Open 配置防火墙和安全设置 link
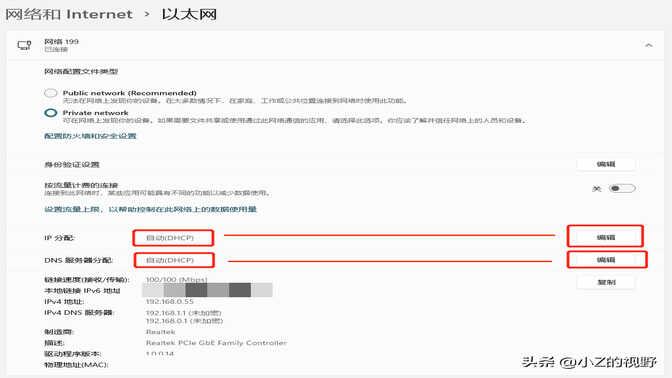 pos(90,136)
